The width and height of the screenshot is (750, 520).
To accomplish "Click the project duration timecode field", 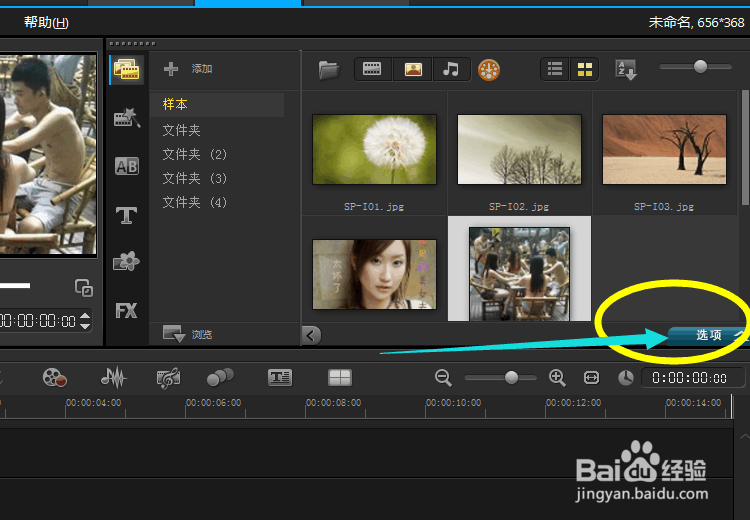I will tap(692, 378).
